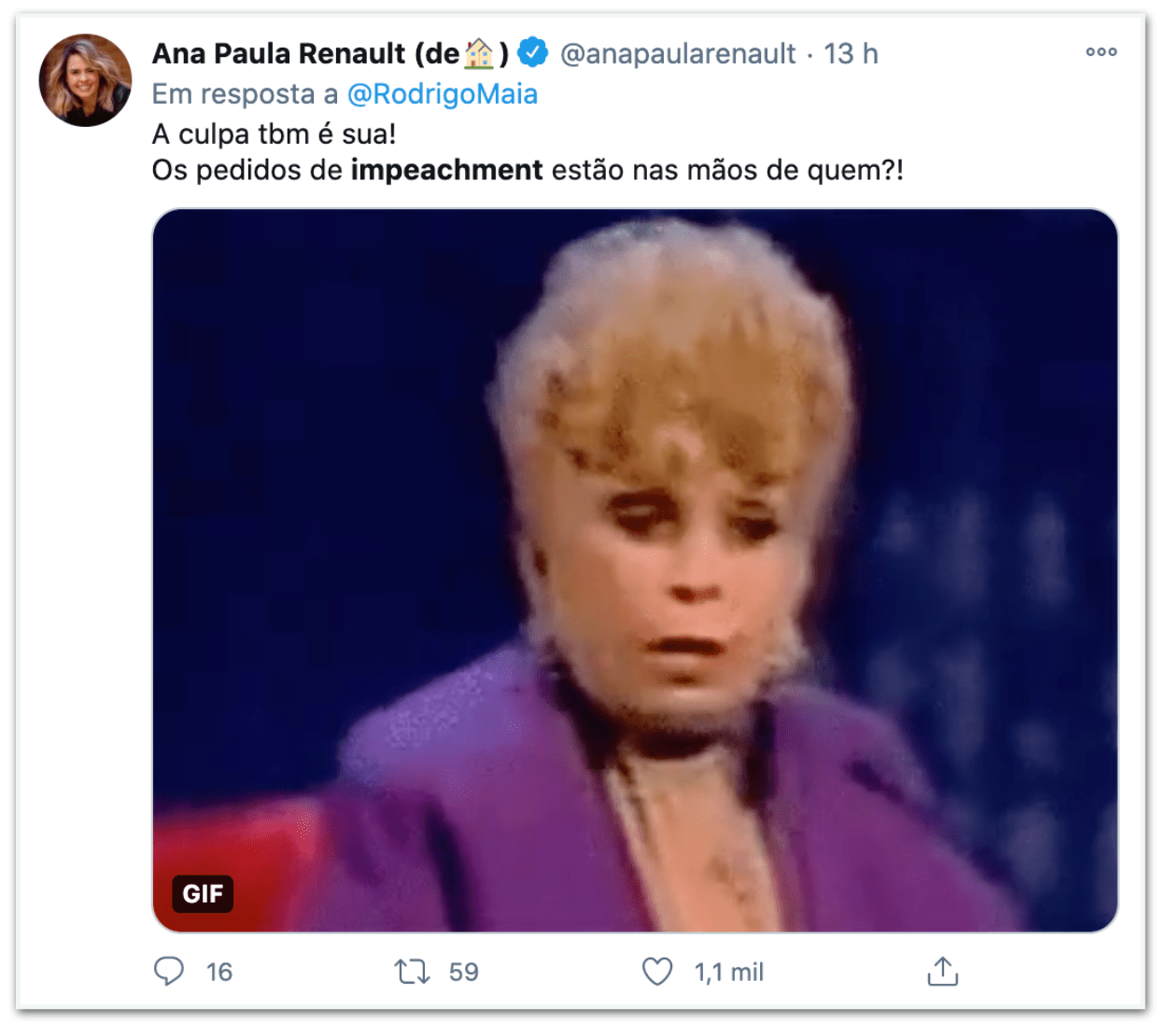Screen dimensions: 1169x1036
Task: Retweet using the arrows icon
Action: (412, 972)
